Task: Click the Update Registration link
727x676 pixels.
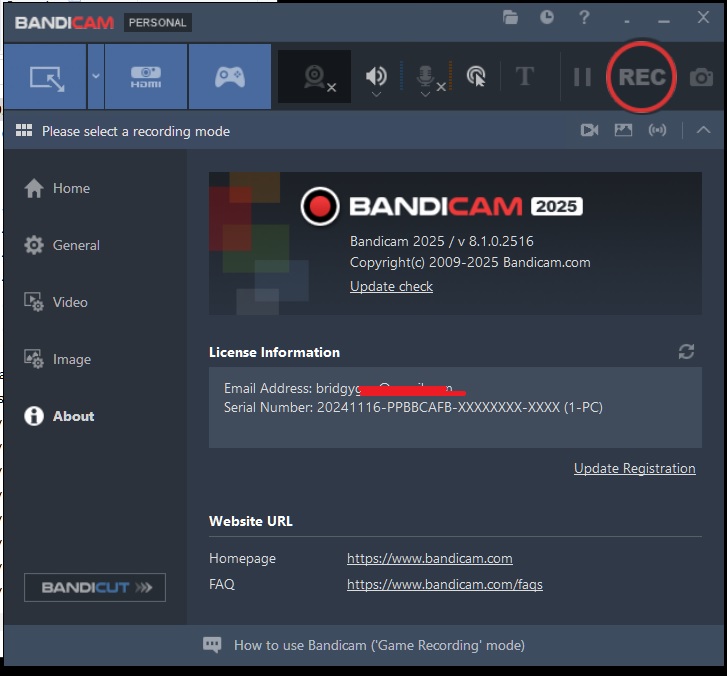Action: (x=635, y=468)
